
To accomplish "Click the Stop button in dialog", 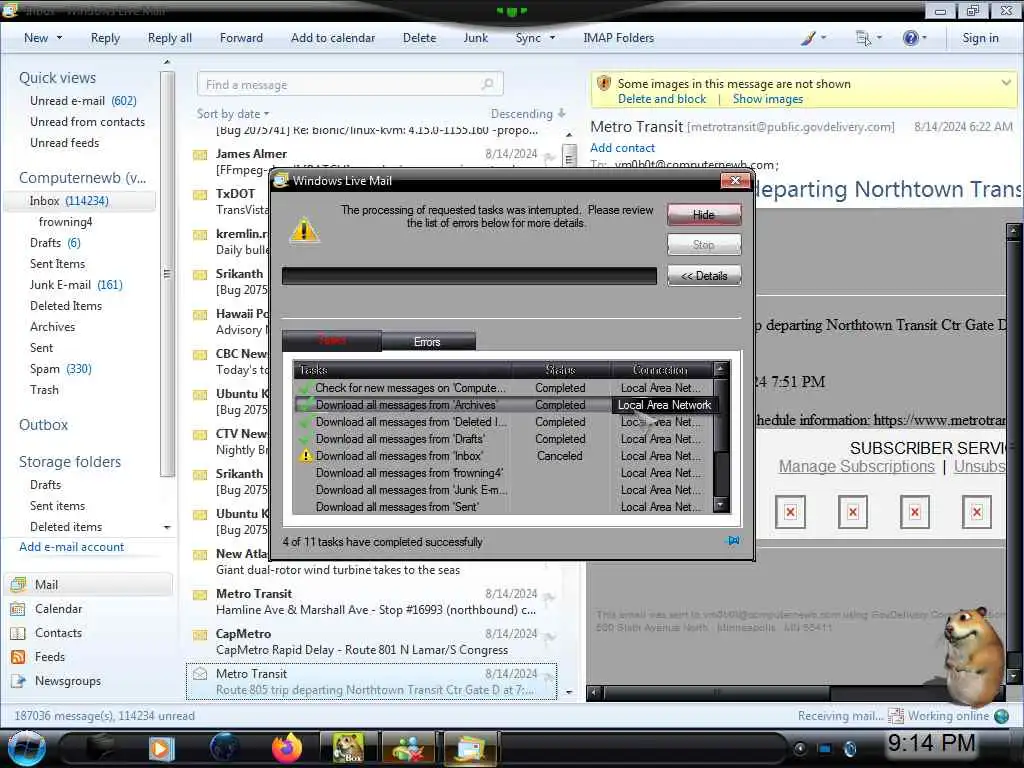I will pyautogui.click(x=704, y=245).
